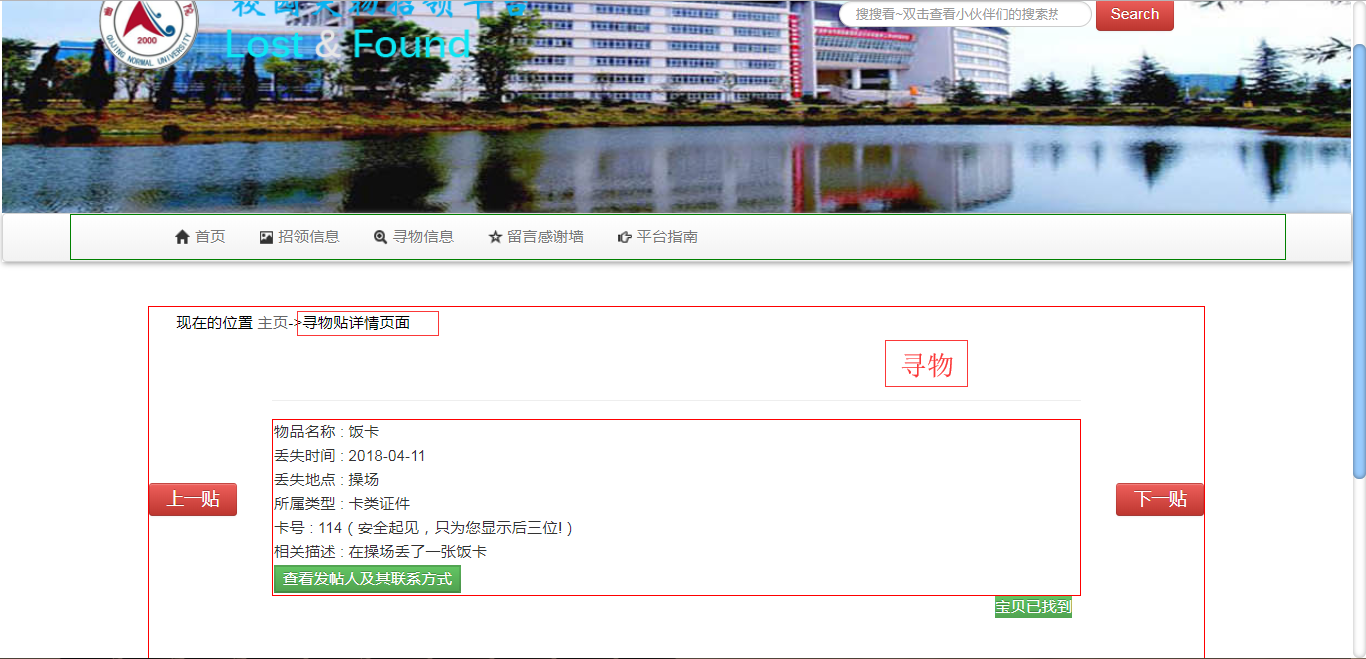
Task: Go to the next post with 下一贴
Action: [x=1160, y=499]
